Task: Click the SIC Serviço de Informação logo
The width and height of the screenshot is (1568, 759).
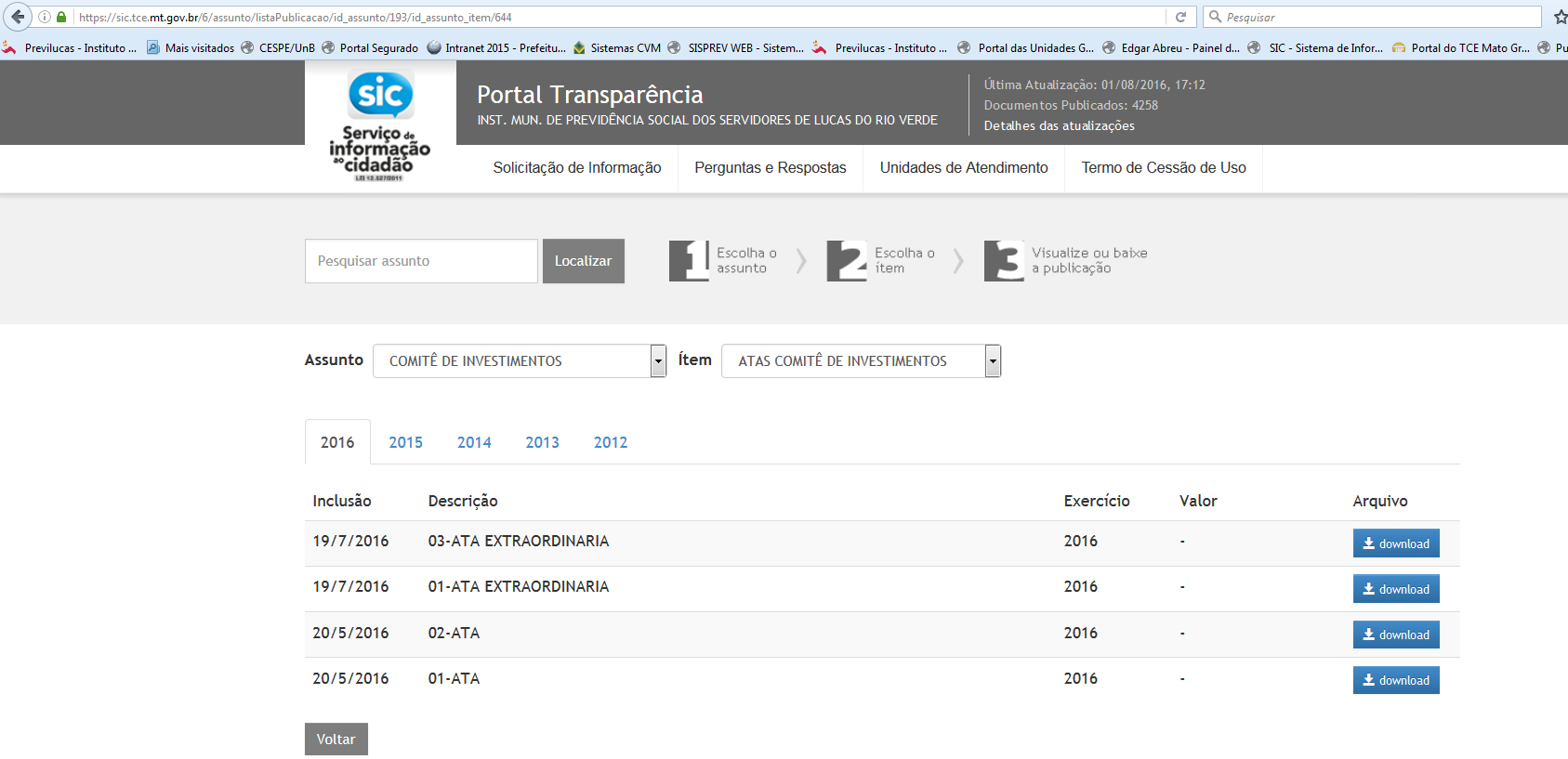Action: pyautogui.click(x=380, y=126)
